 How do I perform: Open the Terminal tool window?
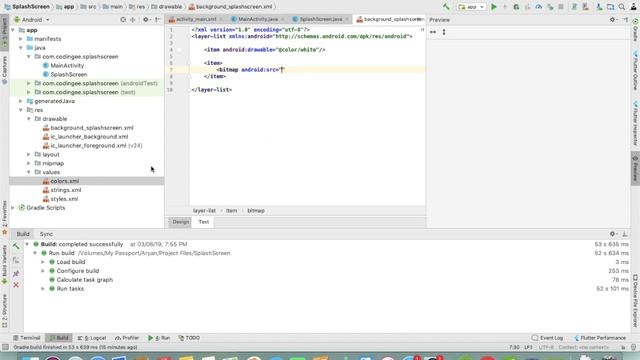(x=27, y=338)
